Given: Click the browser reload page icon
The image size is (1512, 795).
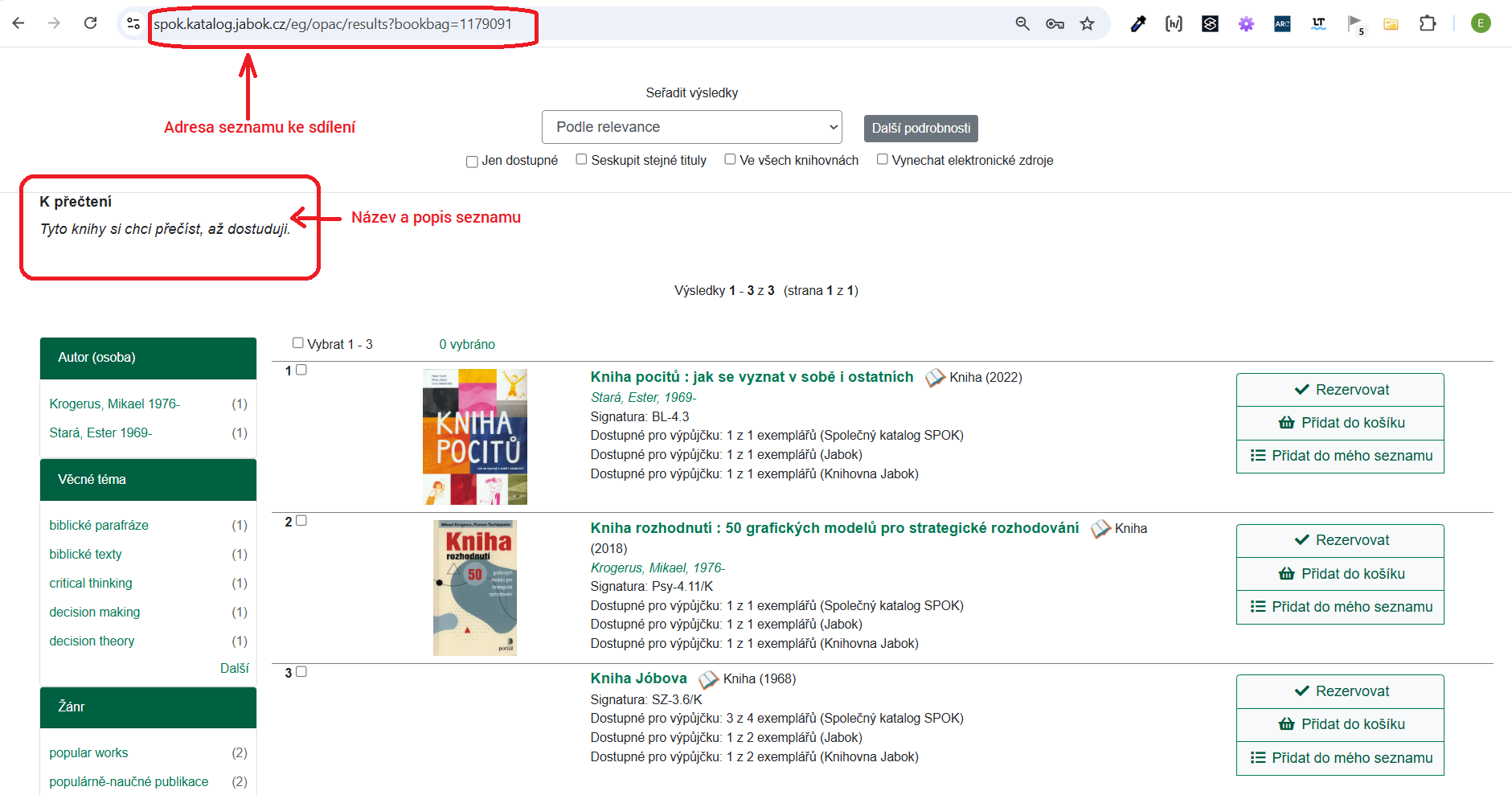Looking at the screenshot, I should (x=91, y=23).
